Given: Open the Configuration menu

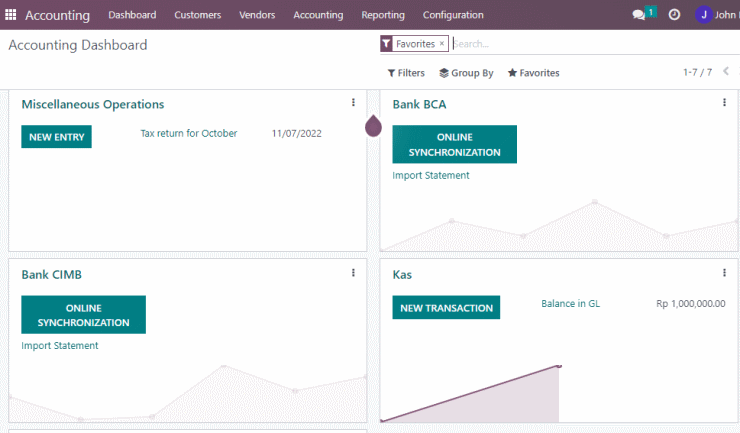Looking at the screenshot, I should (453, 15).
